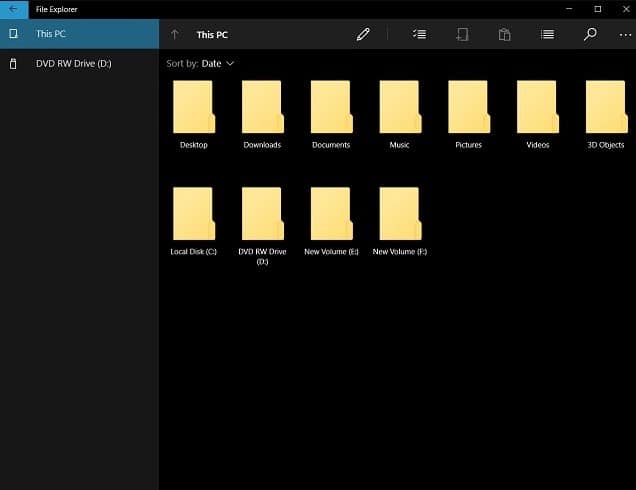
Task: Open Local Disk (C:) drive
Action: point(194,214)
